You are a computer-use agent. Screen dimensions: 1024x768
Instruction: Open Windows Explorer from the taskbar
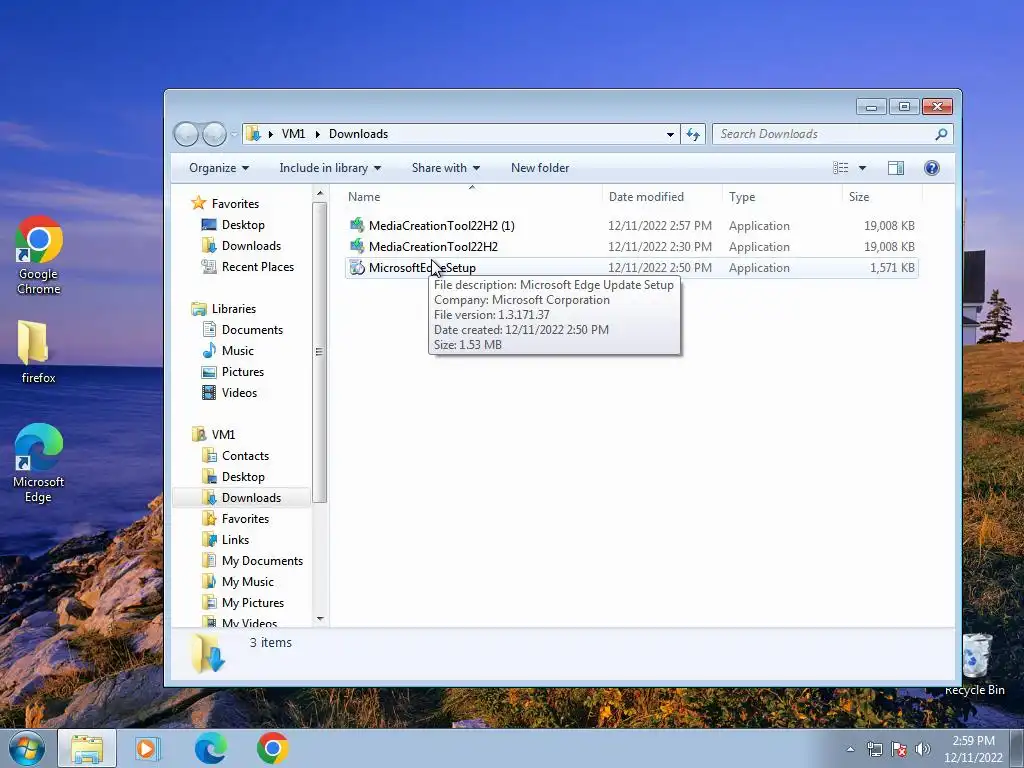[87, 748]
